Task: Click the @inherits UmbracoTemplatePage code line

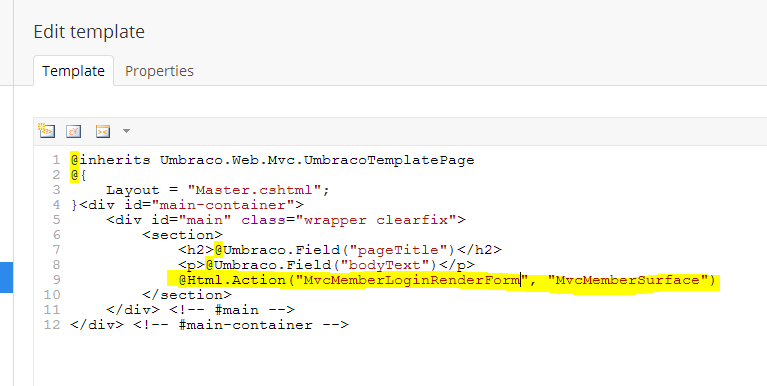Action: pos(272,160)
